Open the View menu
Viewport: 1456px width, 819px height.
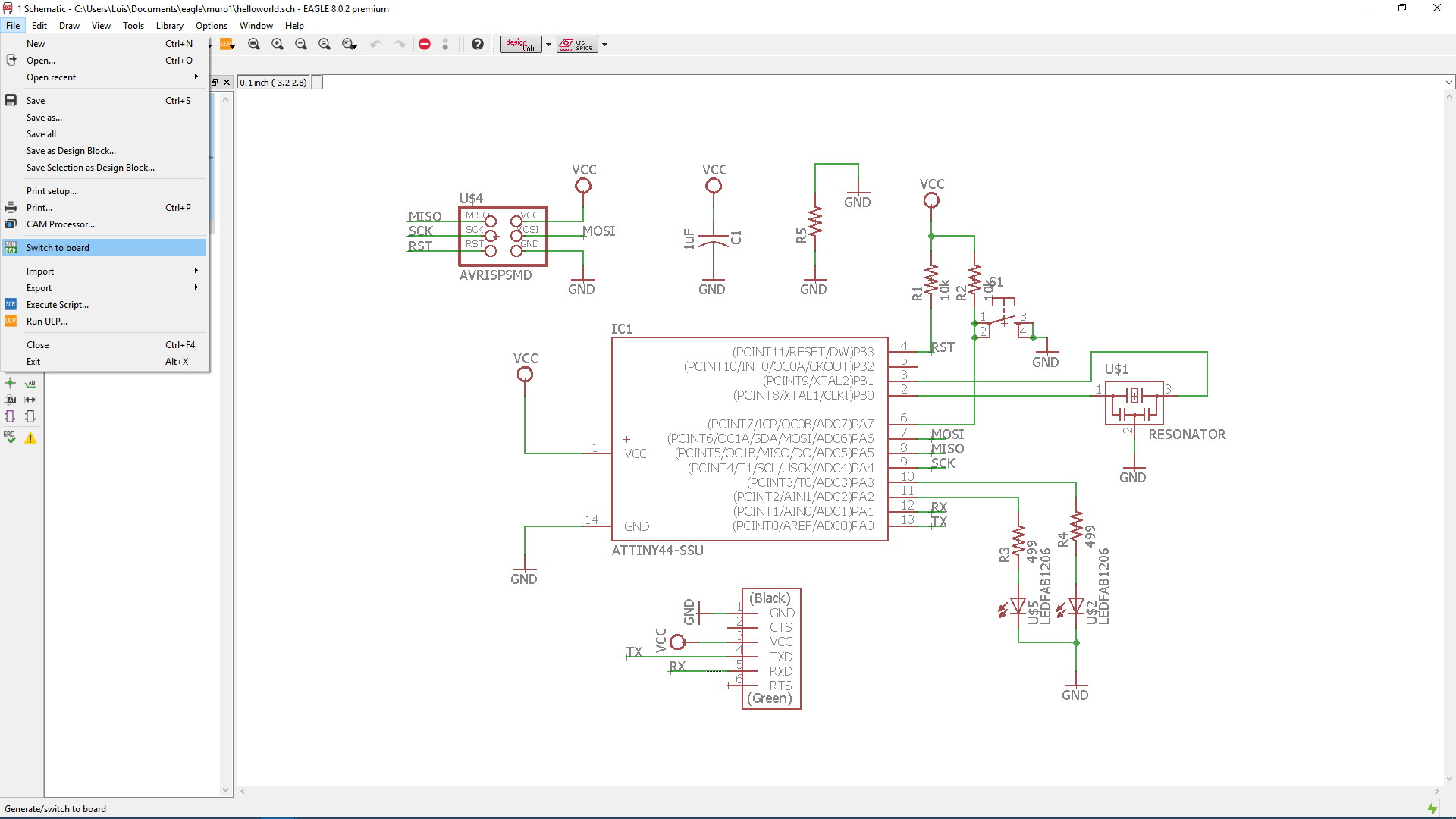(101, 25)
